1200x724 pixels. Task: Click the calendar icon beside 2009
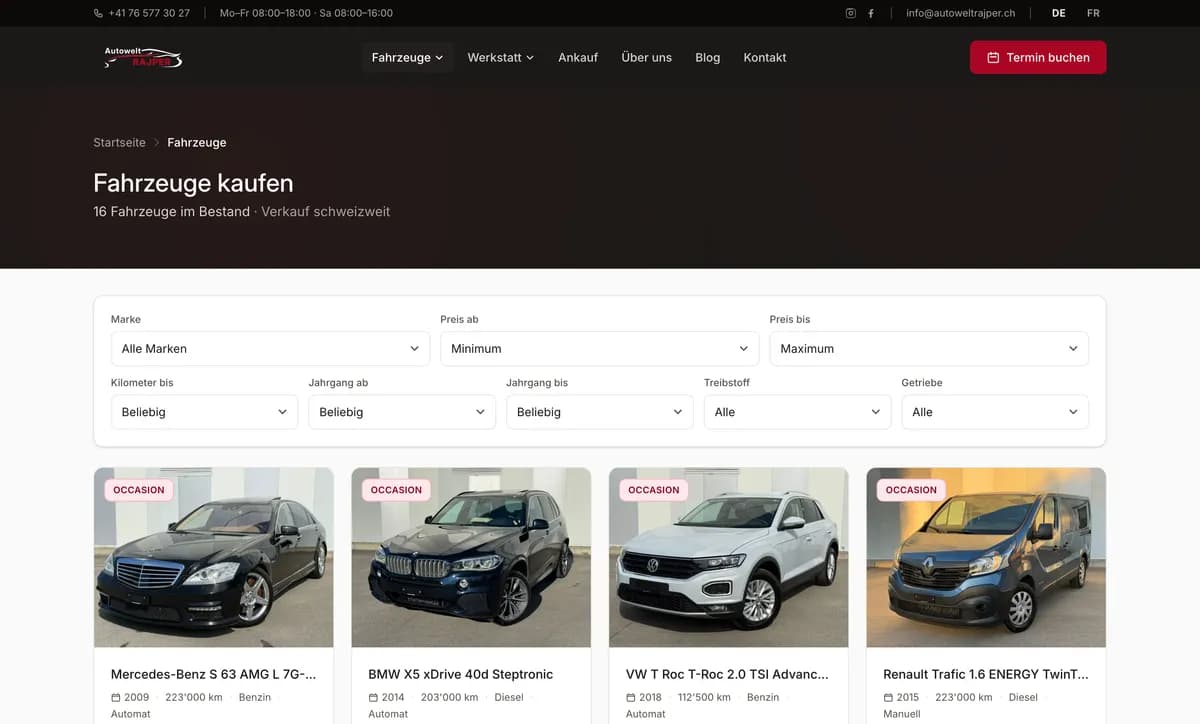click(x=116, y=697)
